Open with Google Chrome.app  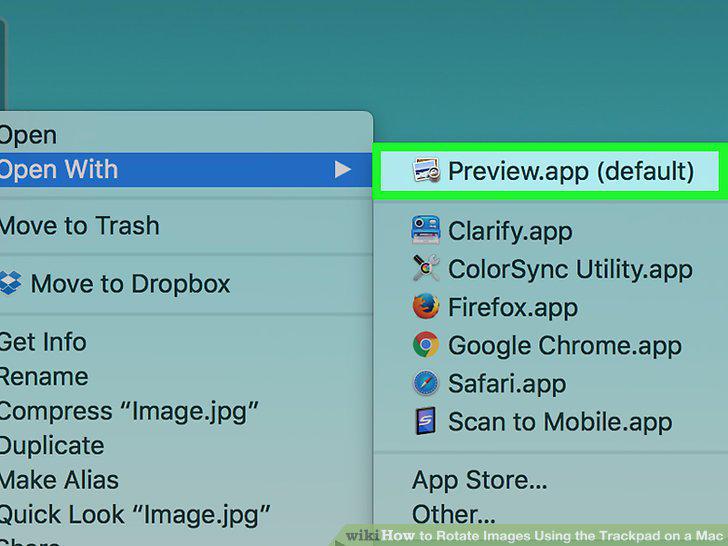550,345
